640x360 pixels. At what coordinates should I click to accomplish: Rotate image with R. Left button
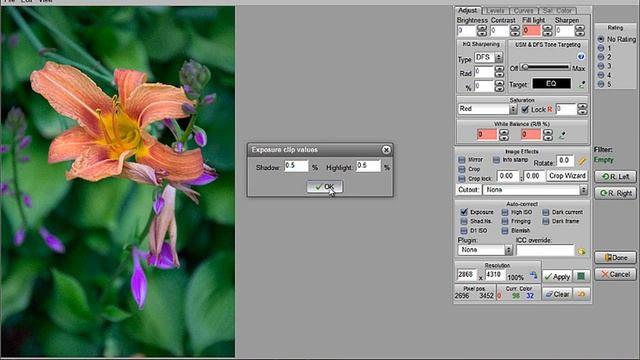(615, 176)
